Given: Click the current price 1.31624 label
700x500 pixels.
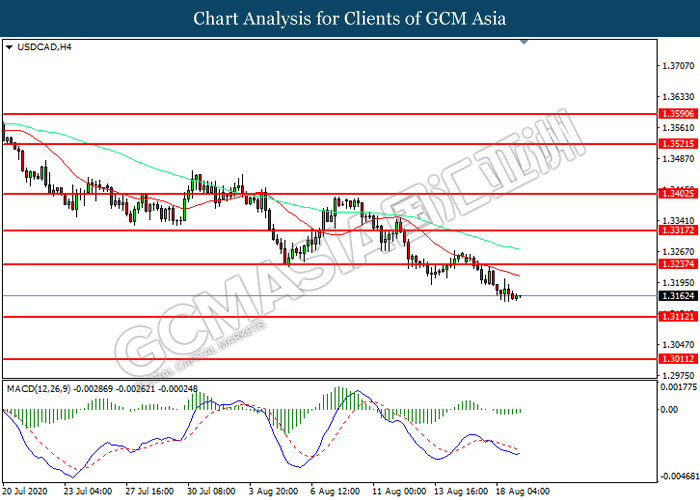Looking at the screenshot, I should click(678, 296).
